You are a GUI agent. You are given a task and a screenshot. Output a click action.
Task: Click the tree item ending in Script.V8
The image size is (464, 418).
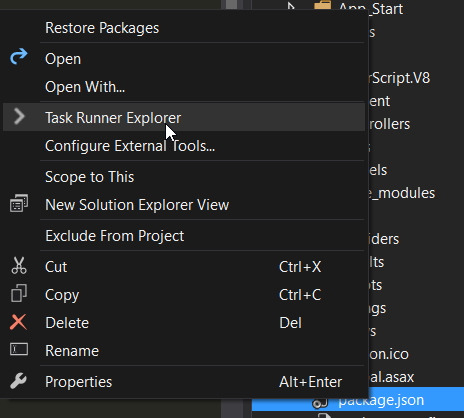[x=400, y=78]
